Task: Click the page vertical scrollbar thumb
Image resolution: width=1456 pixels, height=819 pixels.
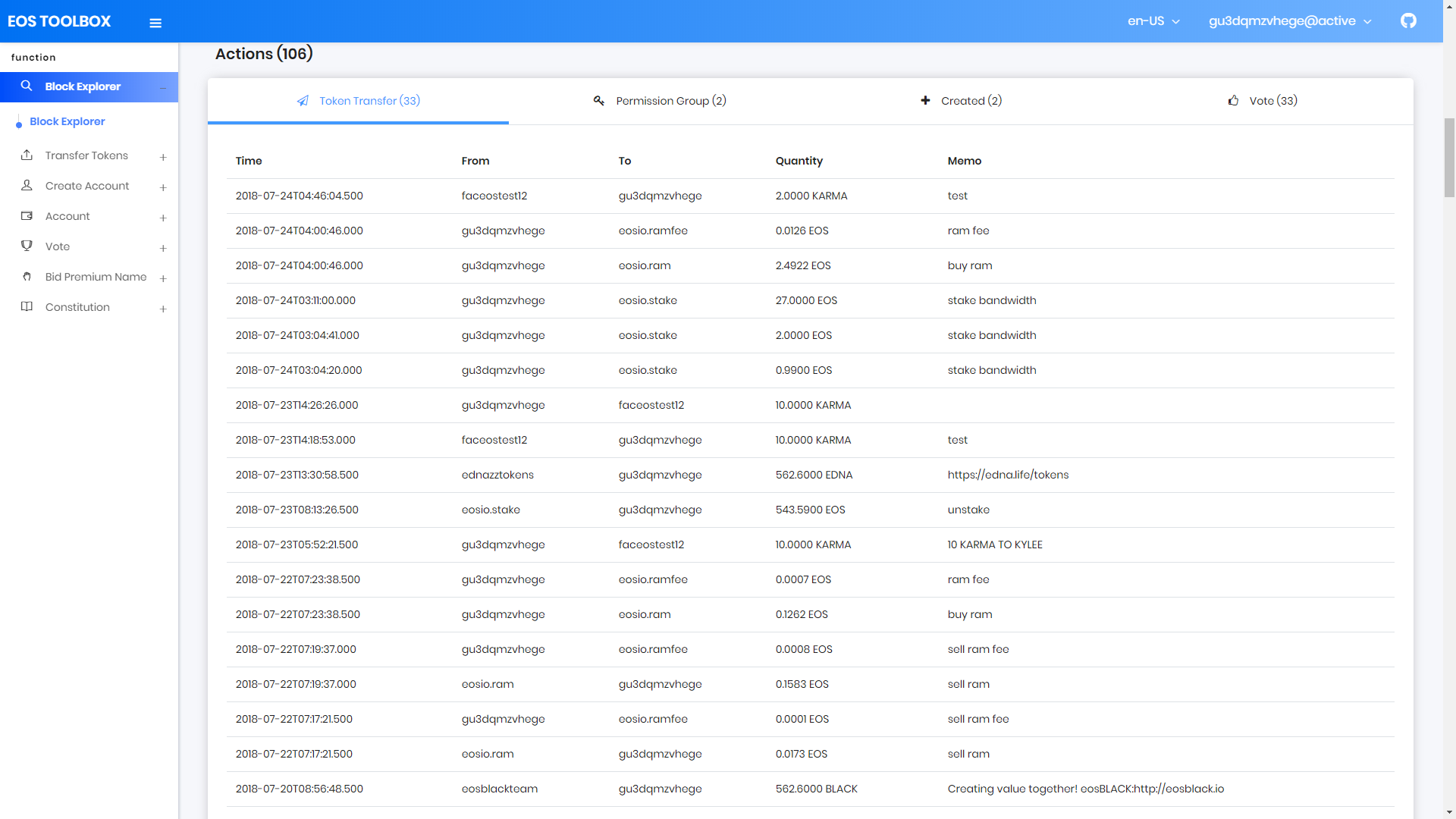Action: 1449,158
